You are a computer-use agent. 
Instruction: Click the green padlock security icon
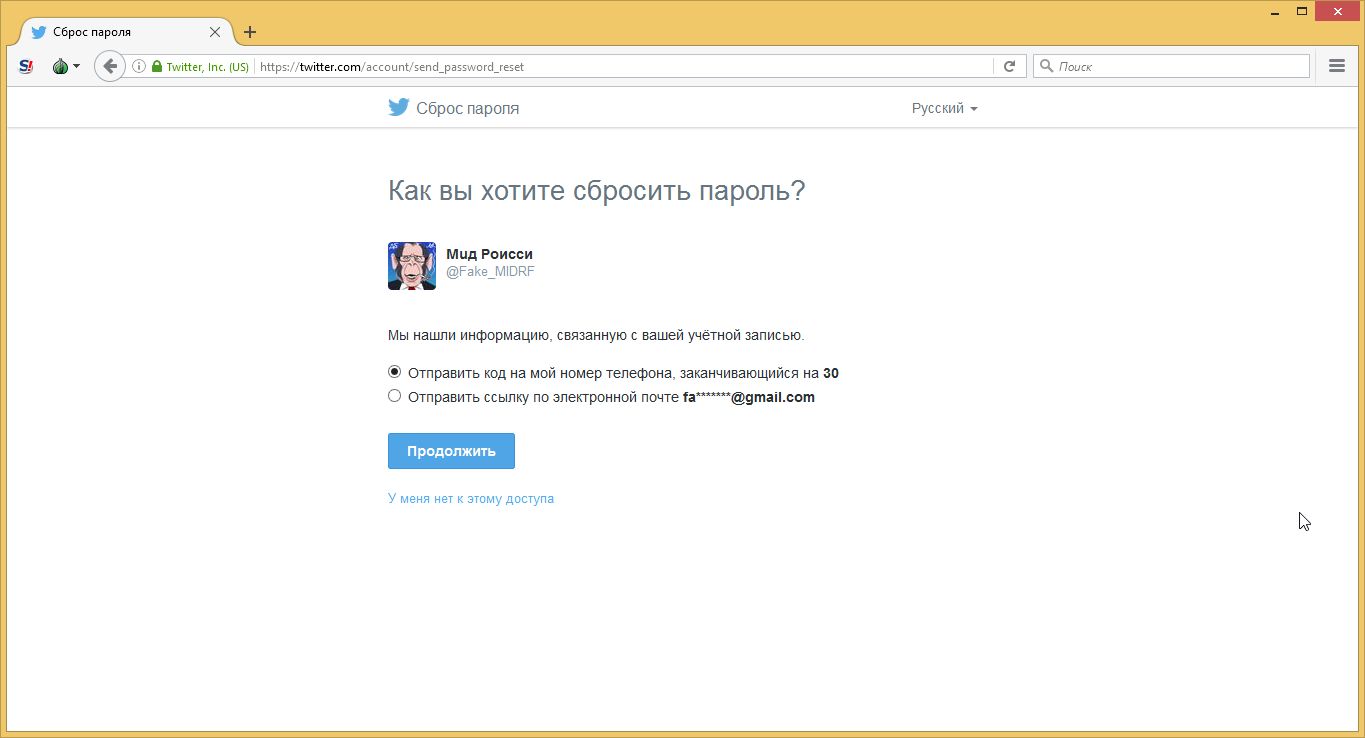[x=157, y=67]
